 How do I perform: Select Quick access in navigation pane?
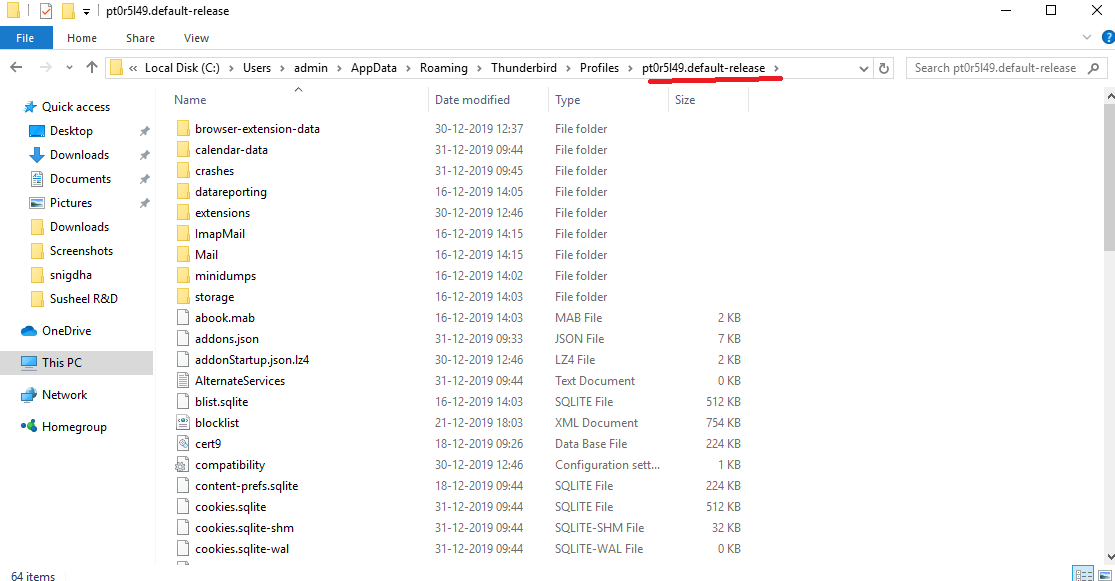point(75,107)
